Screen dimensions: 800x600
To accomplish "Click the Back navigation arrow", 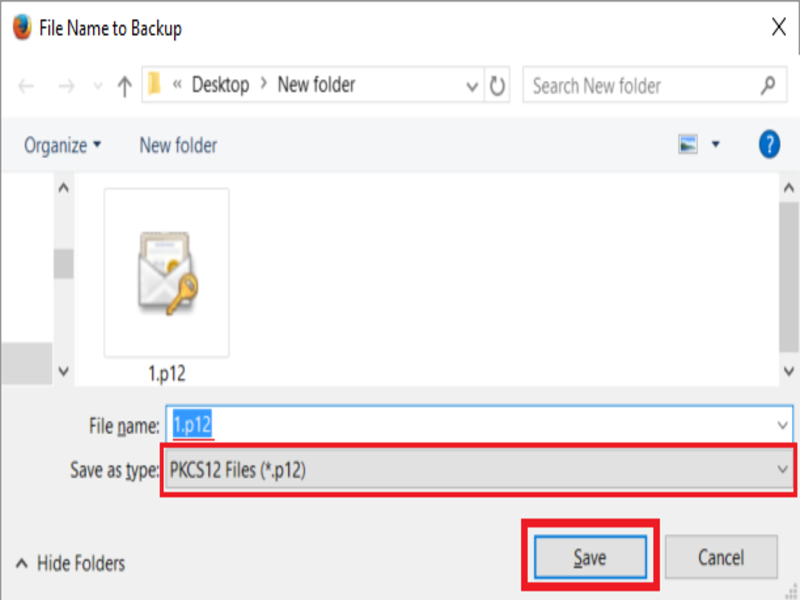I will click(26, 86).
